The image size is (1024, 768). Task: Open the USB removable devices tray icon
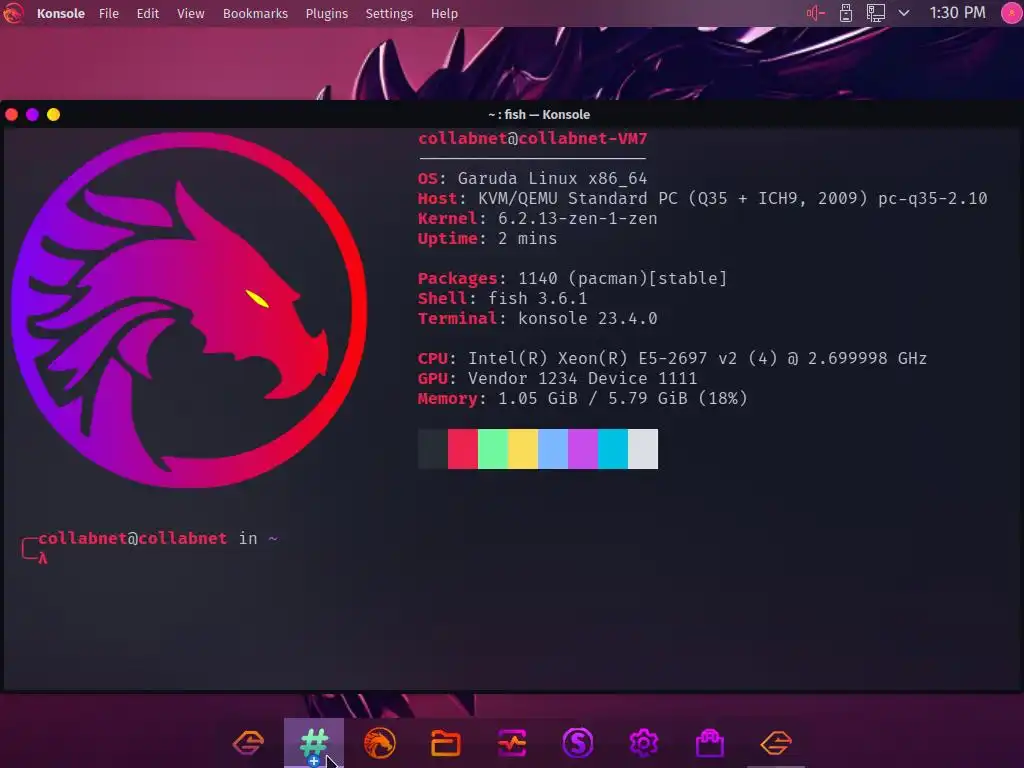(x=846, y=13)
